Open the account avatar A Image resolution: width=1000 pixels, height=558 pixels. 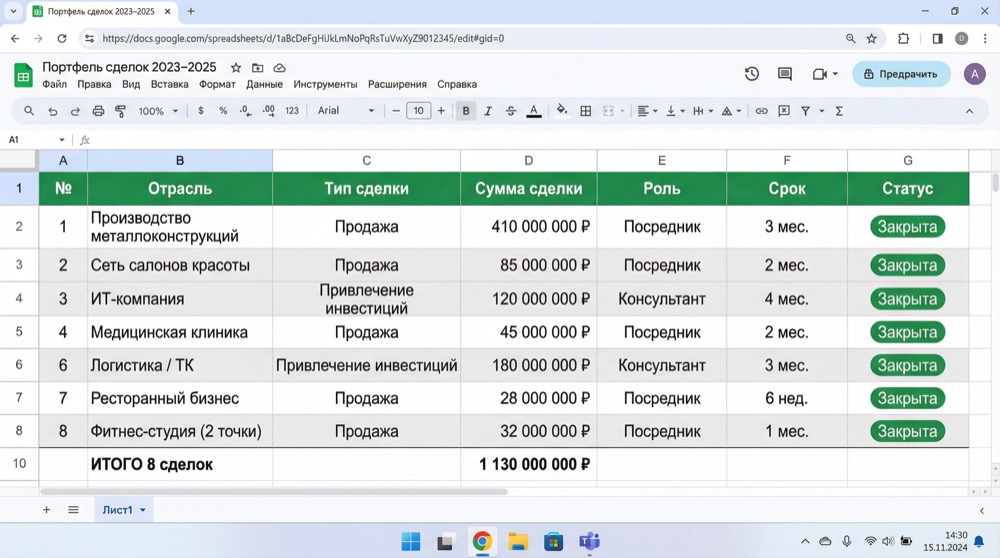pyautogui.click(x=974, y=74)
